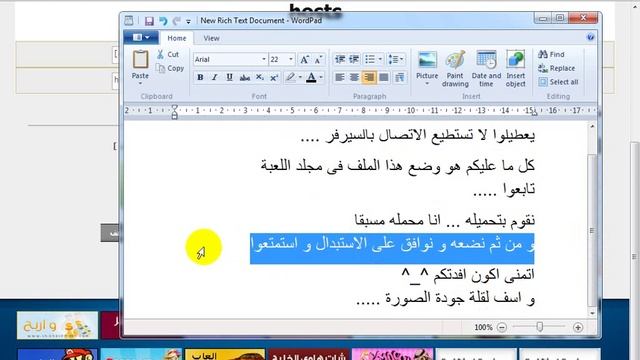
Task: Insert Date and time
Action: tap(486, 69)
